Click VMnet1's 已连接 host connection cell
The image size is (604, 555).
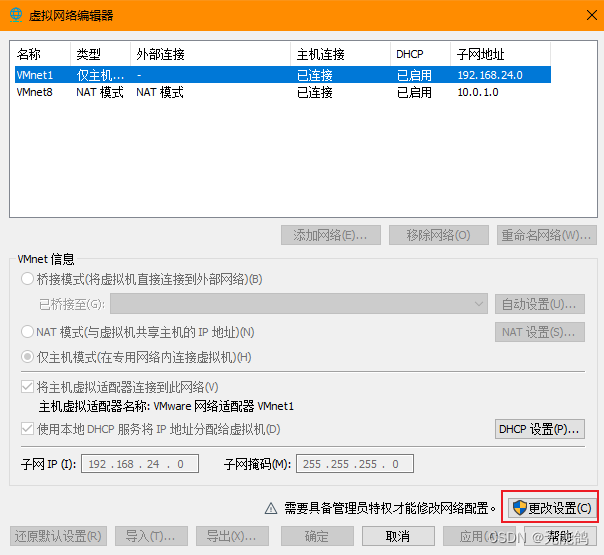[315, 75]
